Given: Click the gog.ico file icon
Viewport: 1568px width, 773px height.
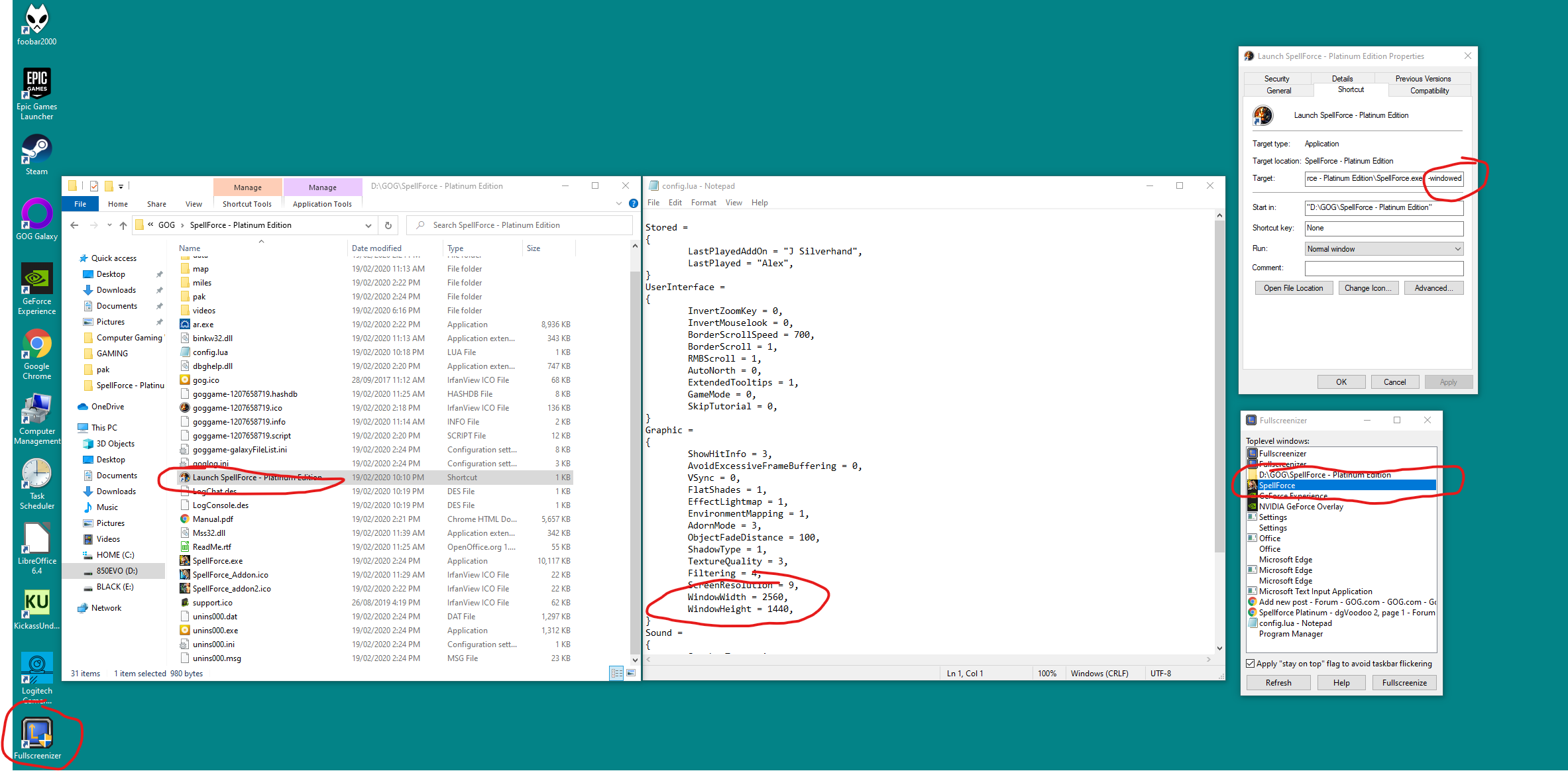Looking at the screenshot, I should (185, 380).
